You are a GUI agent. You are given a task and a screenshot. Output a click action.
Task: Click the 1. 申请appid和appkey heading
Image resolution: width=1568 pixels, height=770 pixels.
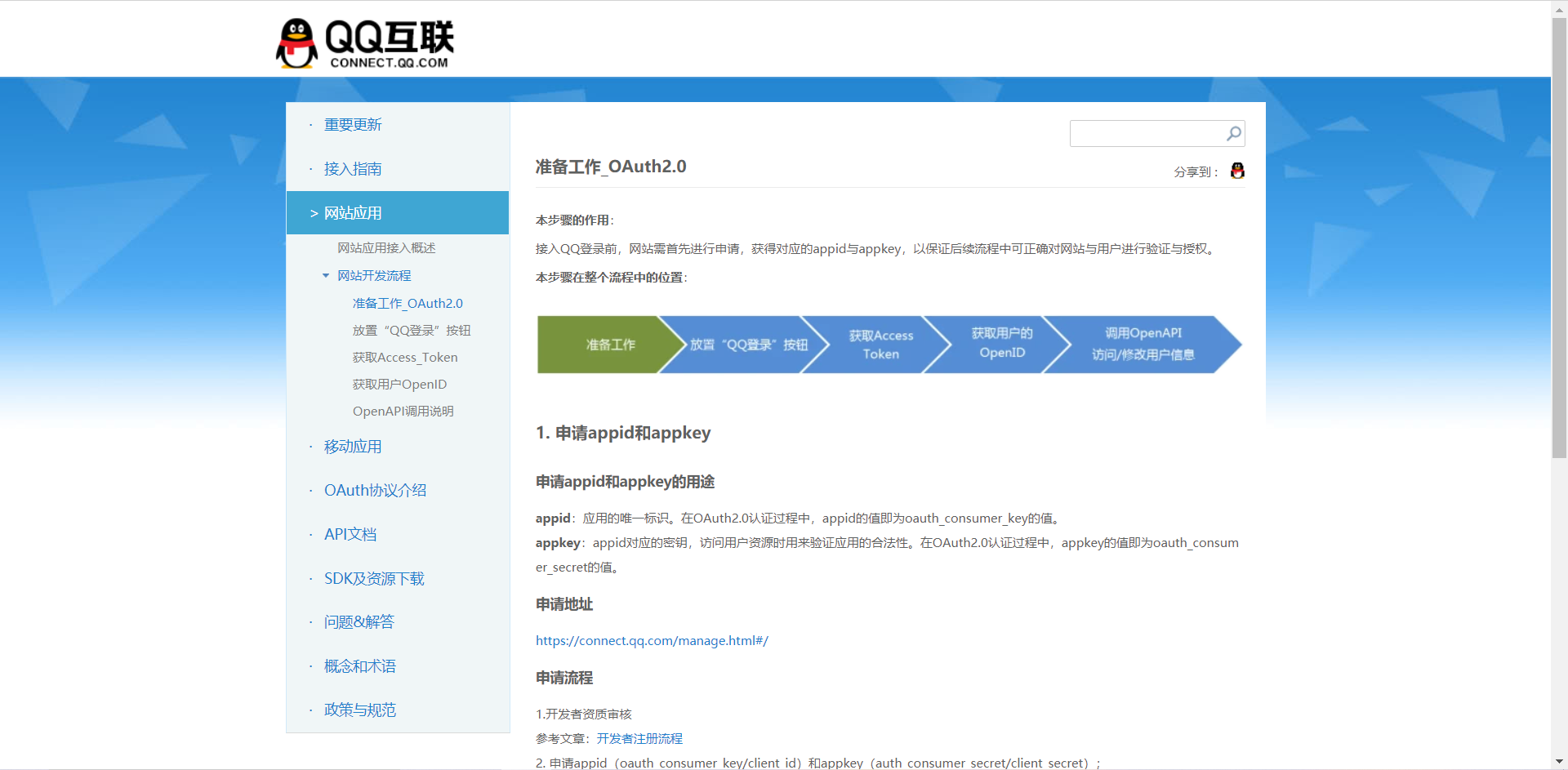click(x=623, y=434)
